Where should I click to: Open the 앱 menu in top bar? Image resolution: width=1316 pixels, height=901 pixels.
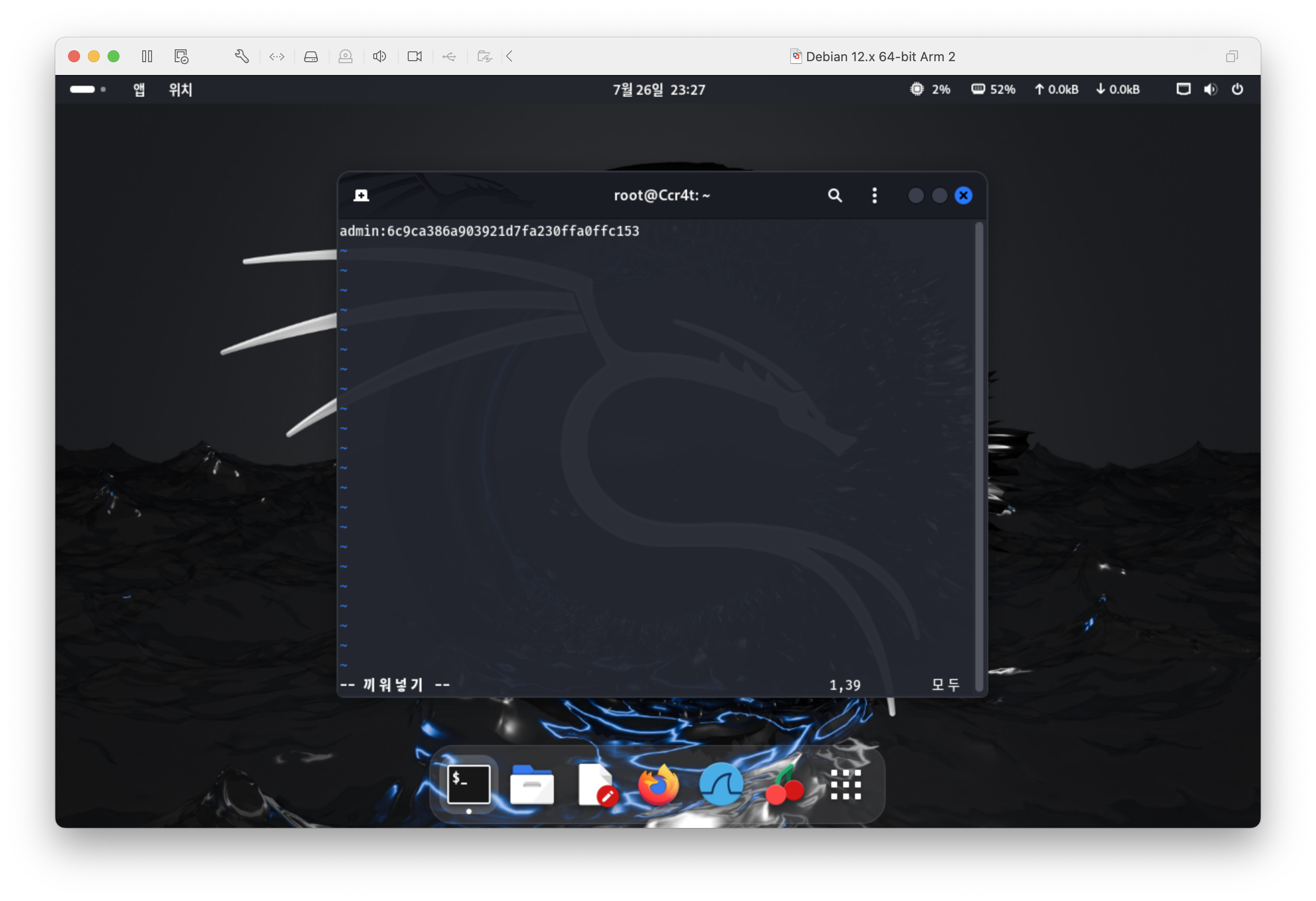[x=139, y=89]
